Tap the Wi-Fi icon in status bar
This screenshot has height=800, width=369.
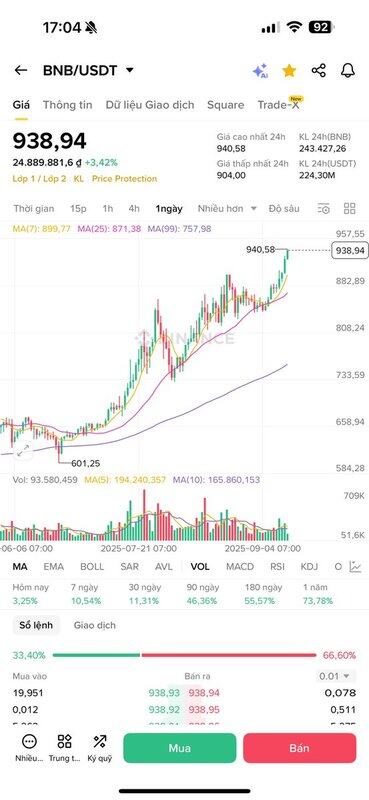(x=293, y=28)
